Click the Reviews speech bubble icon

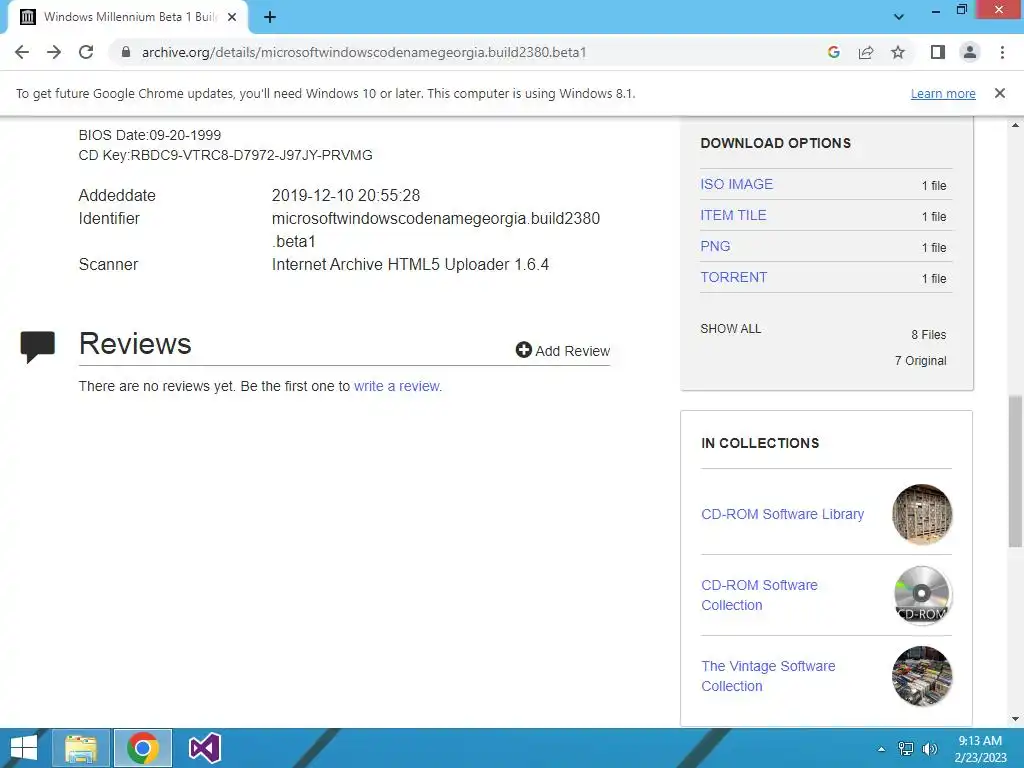[x=37, y=346]
